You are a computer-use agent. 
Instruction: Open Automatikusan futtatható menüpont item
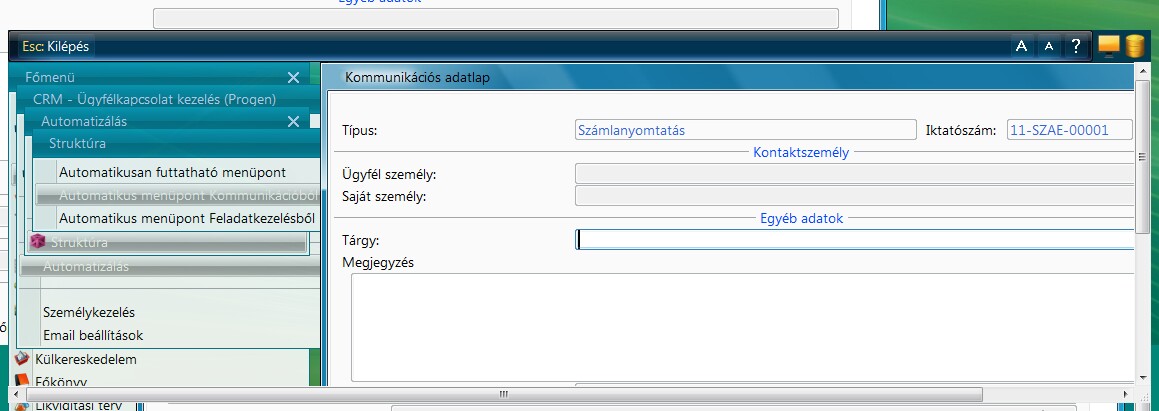click(172, 172)
